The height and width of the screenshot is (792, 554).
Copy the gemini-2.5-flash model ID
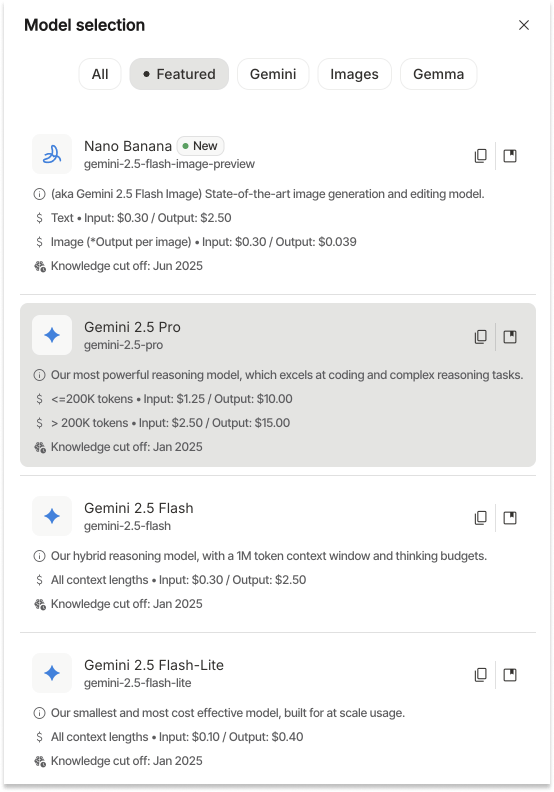click(481, 517)
